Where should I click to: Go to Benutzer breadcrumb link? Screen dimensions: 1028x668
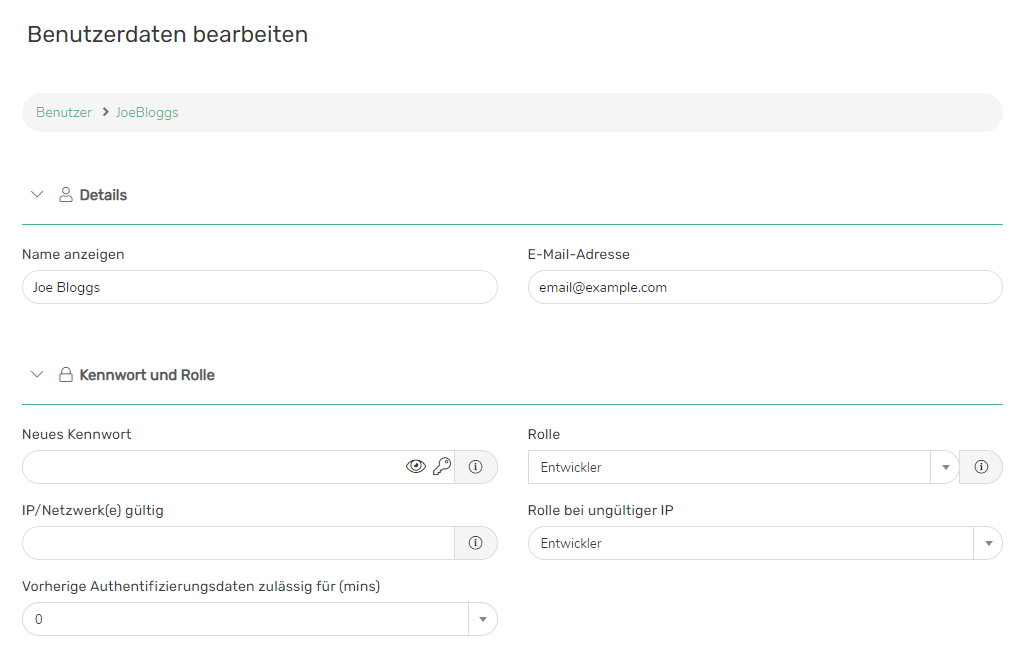click(64, 113)
